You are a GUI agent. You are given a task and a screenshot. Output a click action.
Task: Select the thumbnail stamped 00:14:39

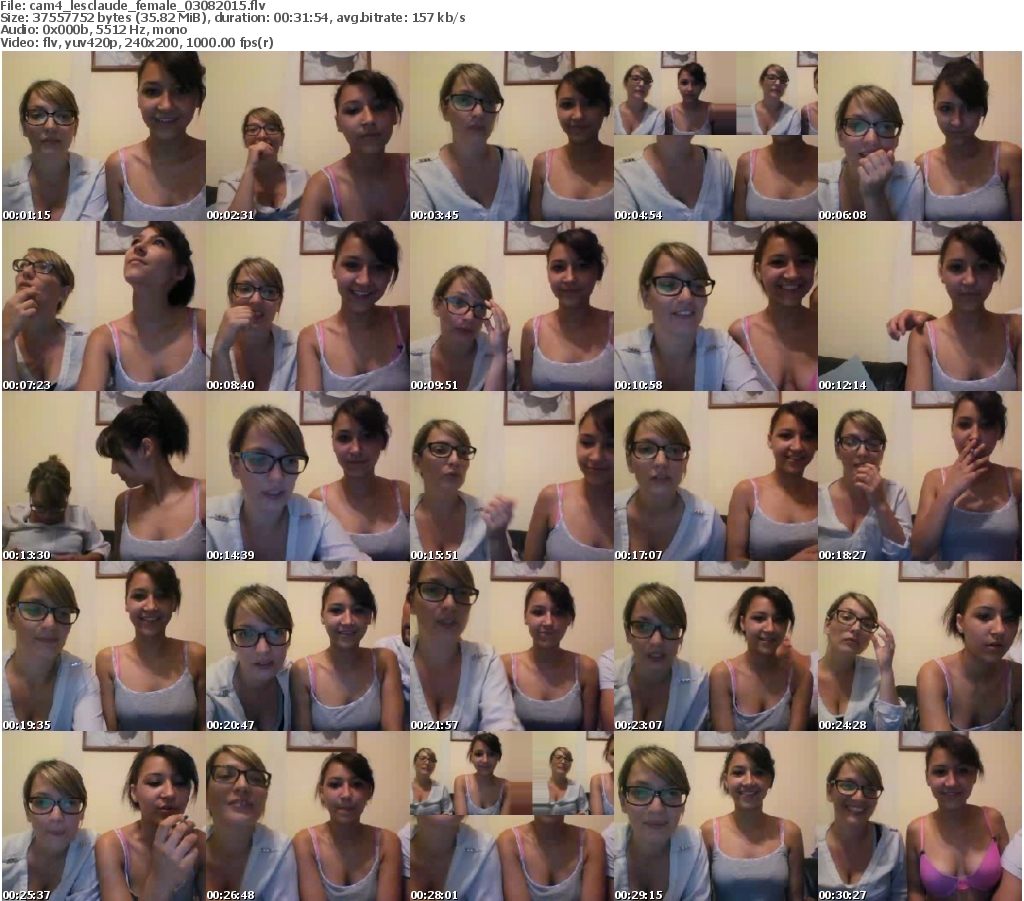[308, 477]
